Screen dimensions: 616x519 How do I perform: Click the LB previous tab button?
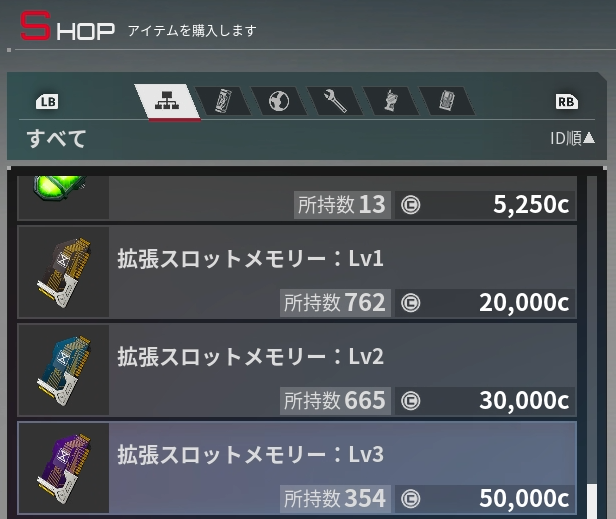[x=47, y=102]
